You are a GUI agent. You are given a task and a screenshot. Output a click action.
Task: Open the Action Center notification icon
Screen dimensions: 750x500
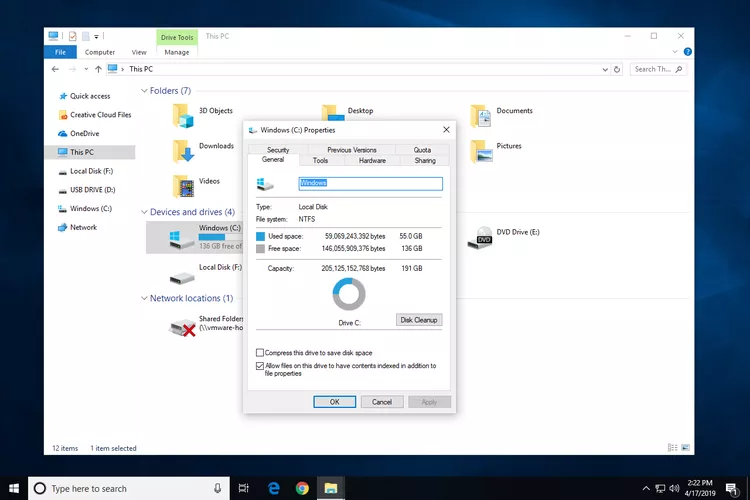(731, 489)
